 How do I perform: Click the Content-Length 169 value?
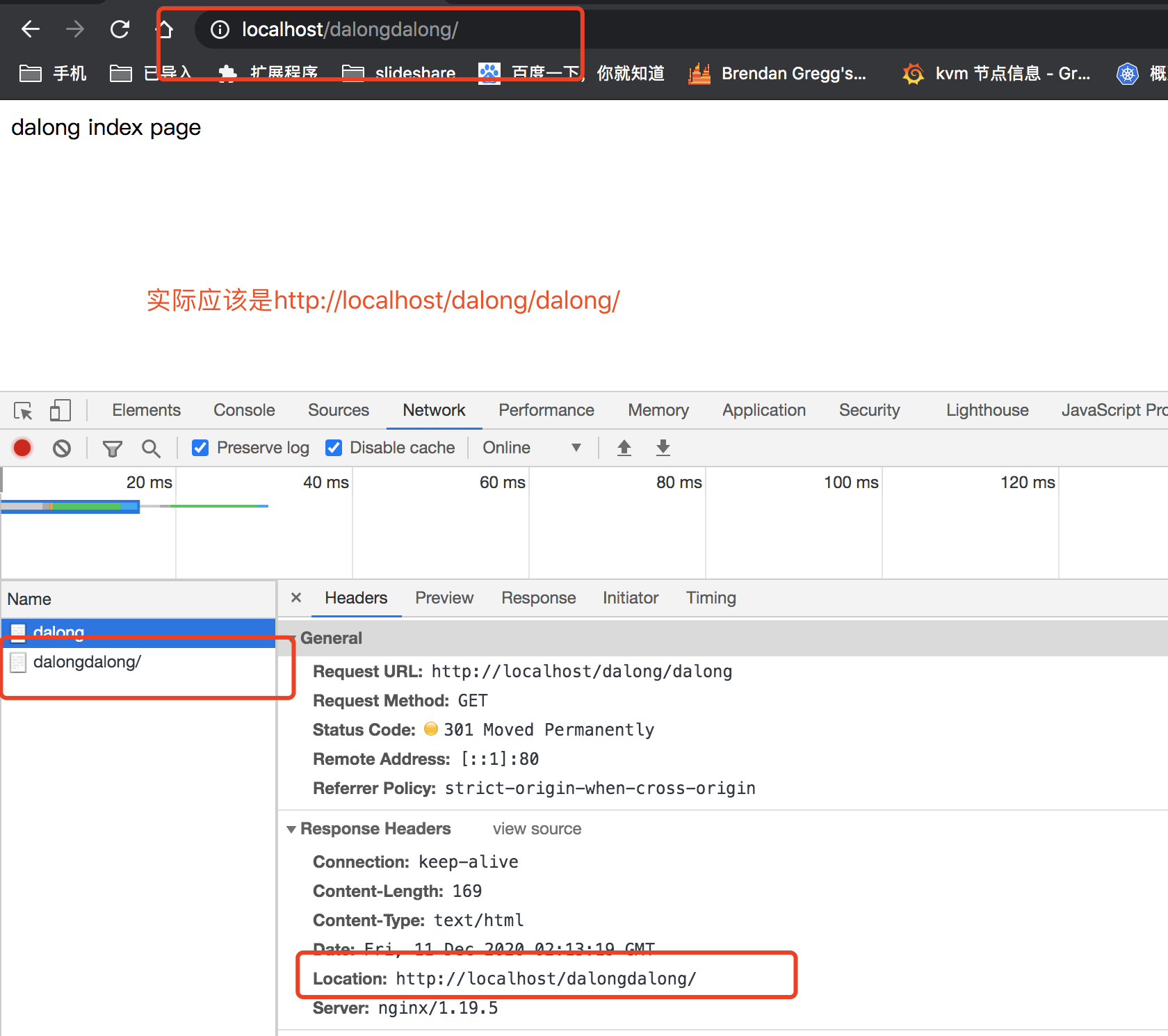[467, 891]
